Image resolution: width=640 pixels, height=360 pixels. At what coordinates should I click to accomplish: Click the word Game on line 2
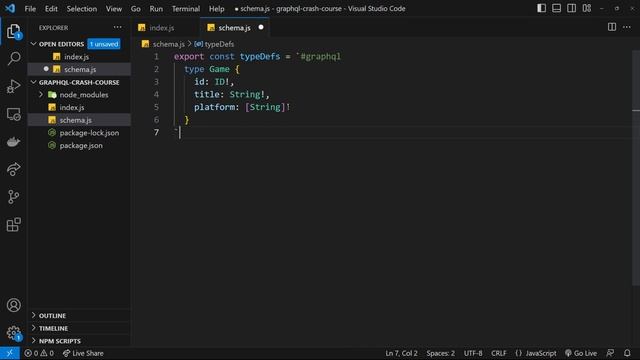pyautogui.click(x=219, y=69)
